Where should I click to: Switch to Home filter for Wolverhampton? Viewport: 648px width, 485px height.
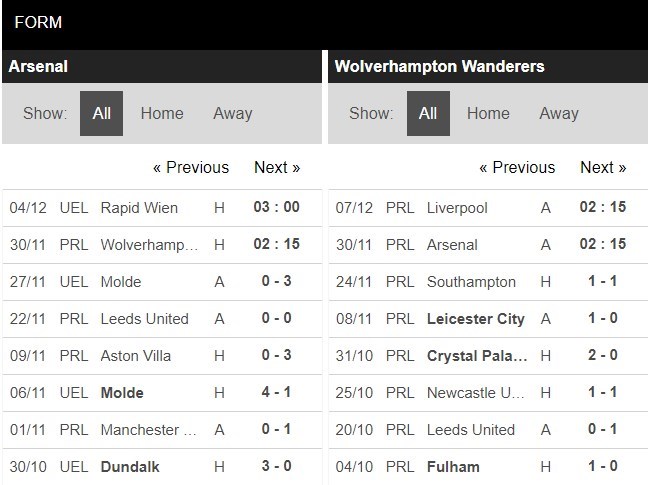point(488,113)
